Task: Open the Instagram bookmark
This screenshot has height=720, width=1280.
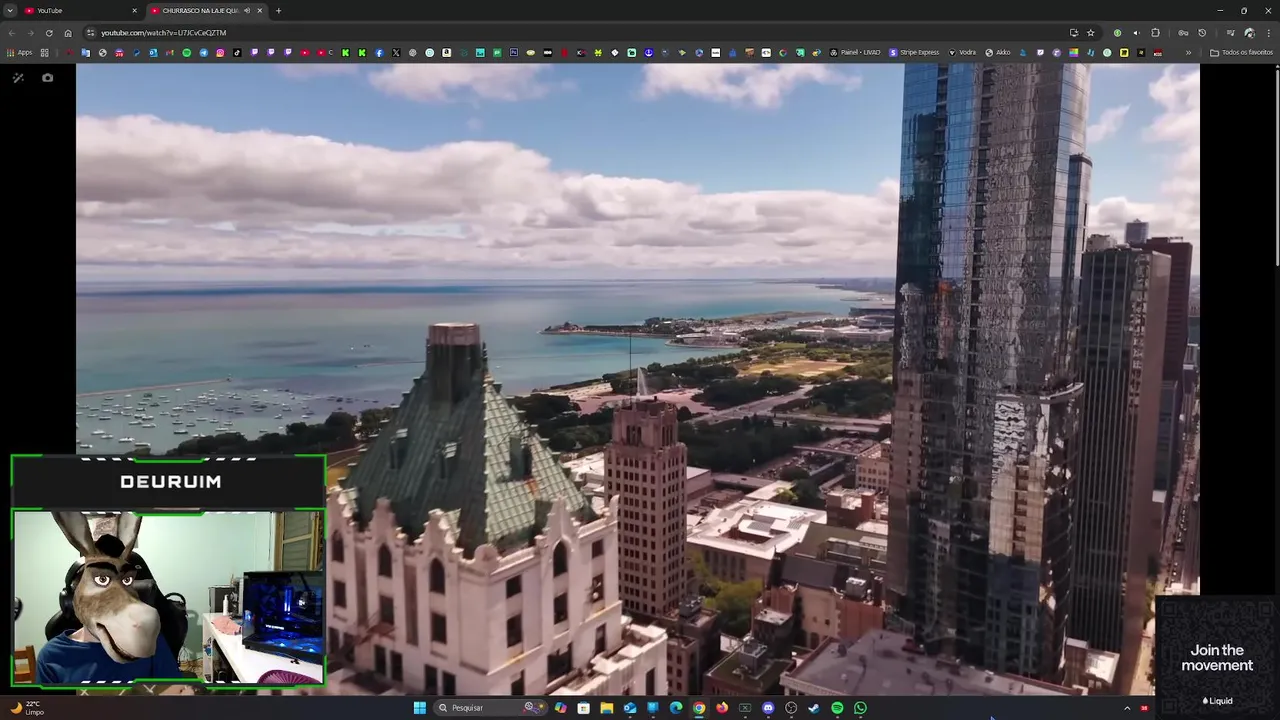Action: [x=220, y=52]
